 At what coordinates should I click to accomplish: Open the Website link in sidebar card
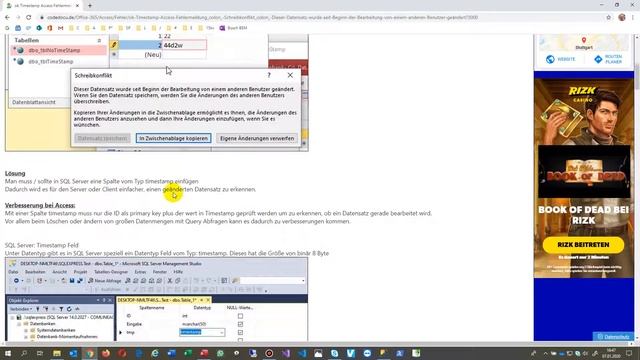tap(561, 59)
